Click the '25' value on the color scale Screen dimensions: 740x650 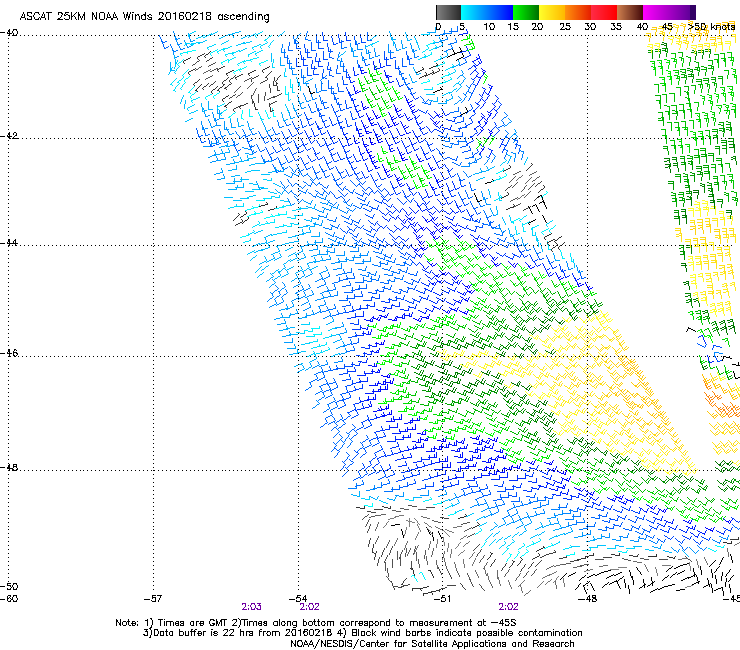point(565,27)
